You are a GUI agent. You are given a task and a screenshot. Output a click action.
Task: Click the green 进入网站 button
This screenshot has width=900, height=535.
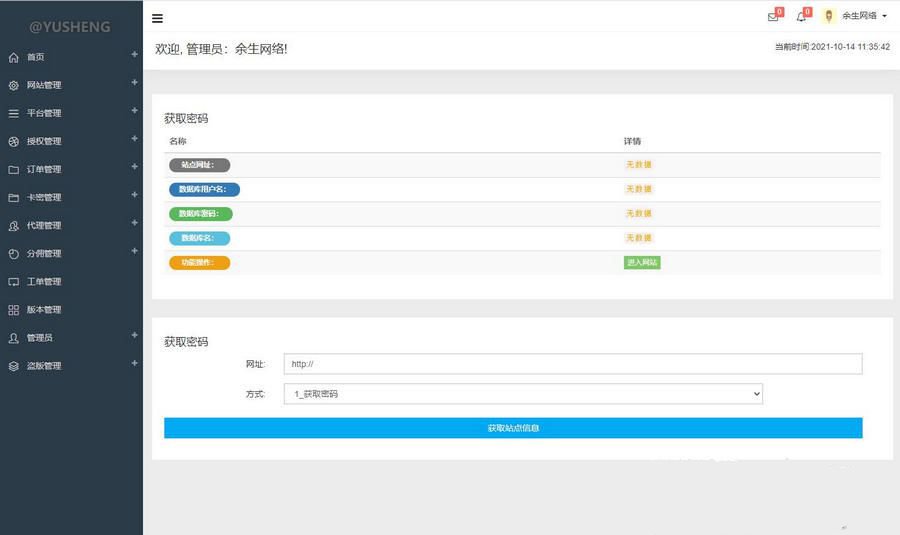point(642,262)
